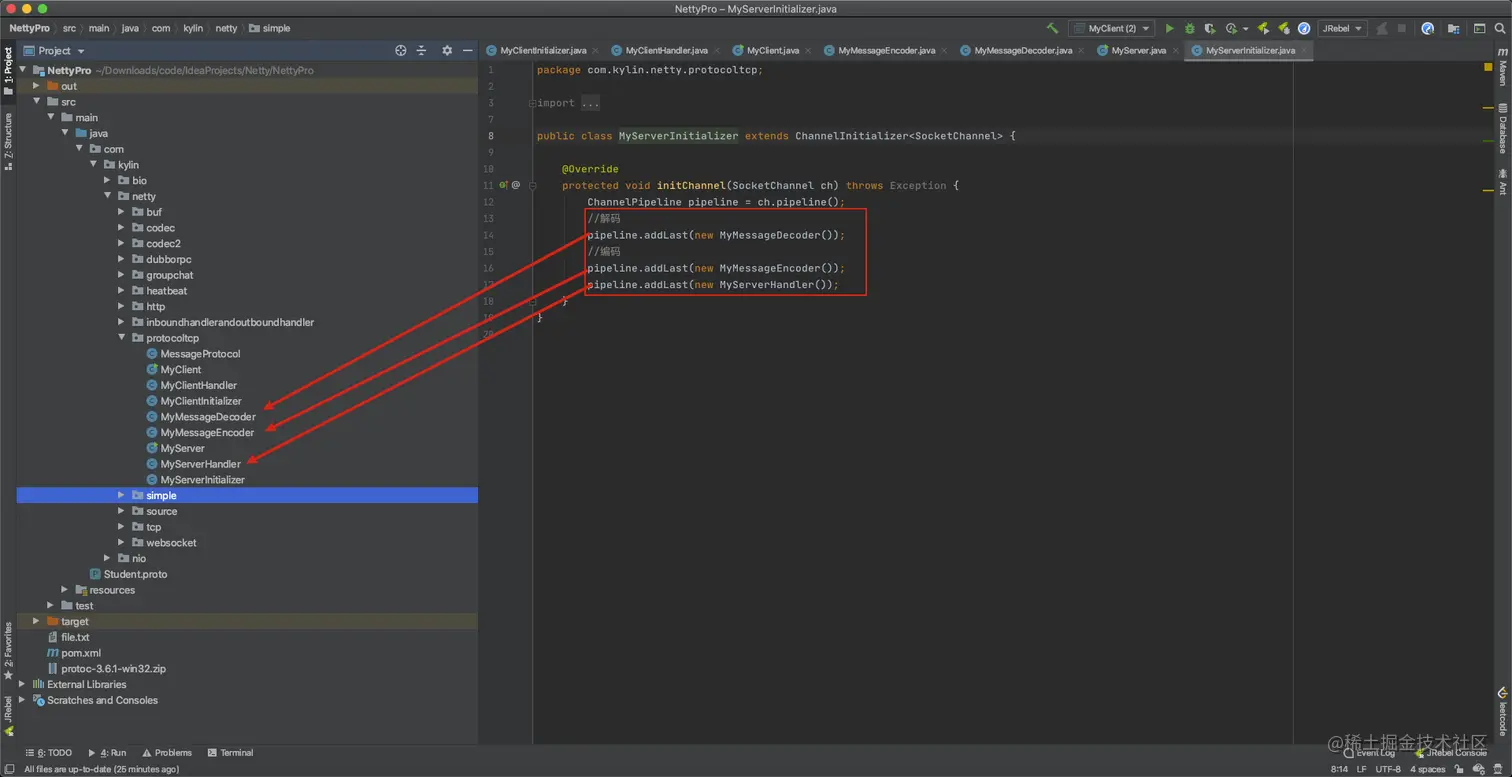Click the locate current file crosshair icon
The image size is (1512, 777).
(x=401, y=50)
